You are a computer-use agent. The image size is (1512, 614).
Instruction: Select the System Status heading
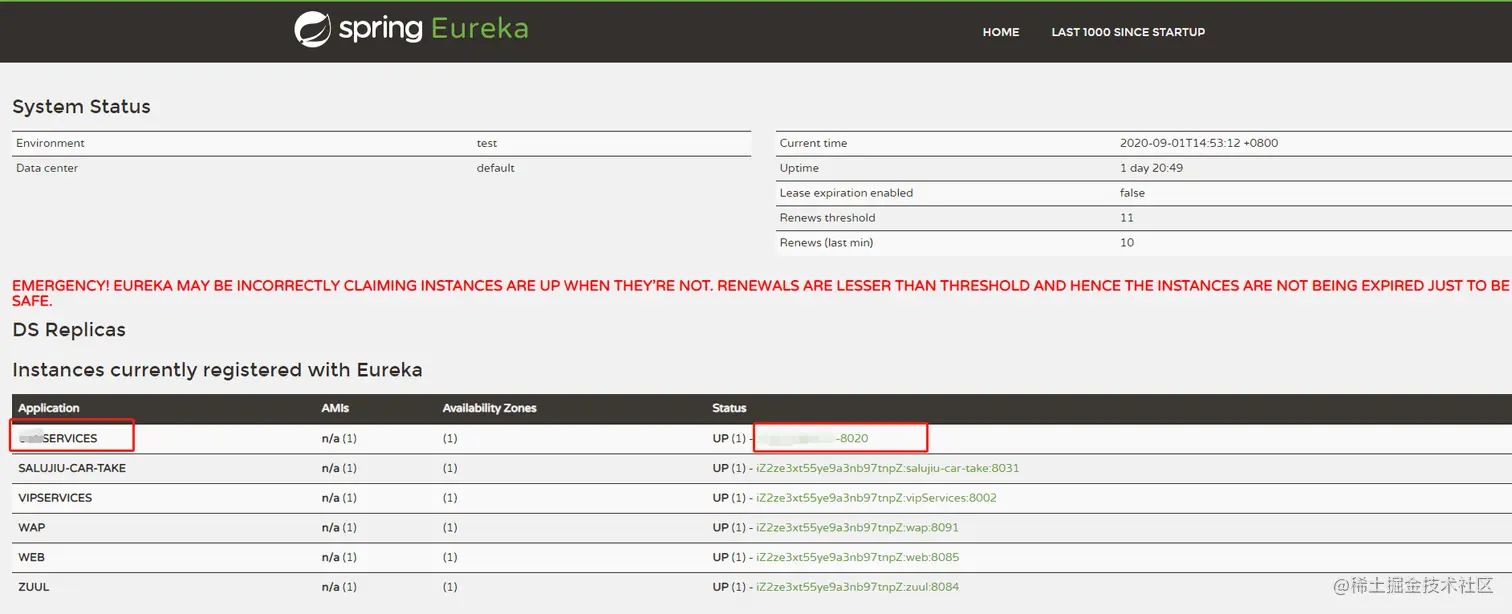[x=81, y=107]
